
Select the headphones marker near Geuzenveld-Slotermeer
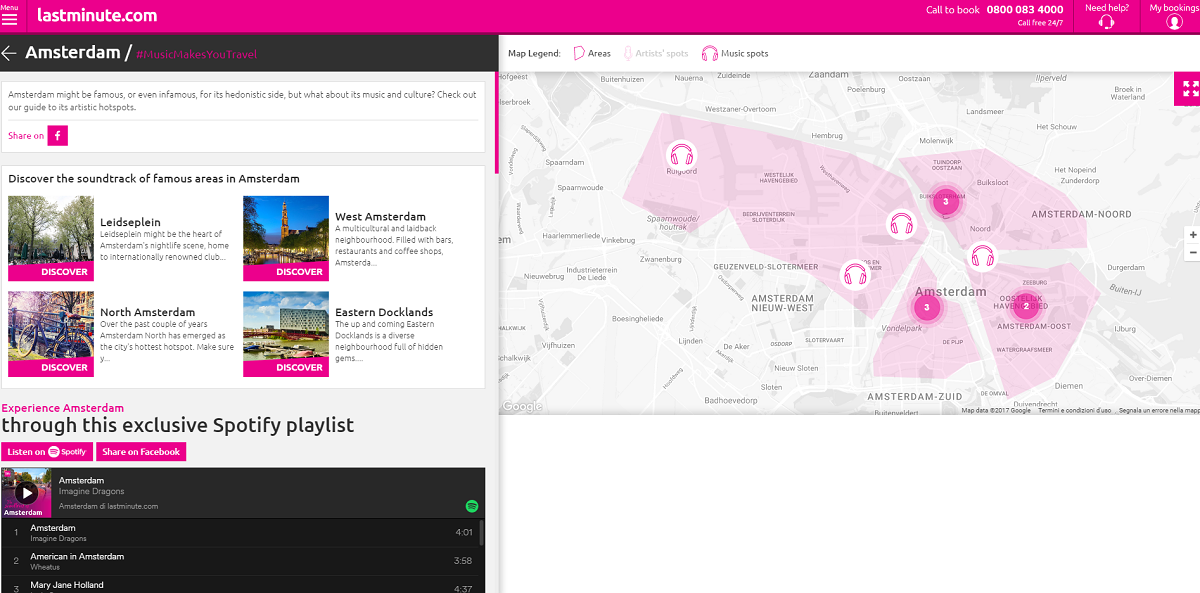(x=855, y=274)
